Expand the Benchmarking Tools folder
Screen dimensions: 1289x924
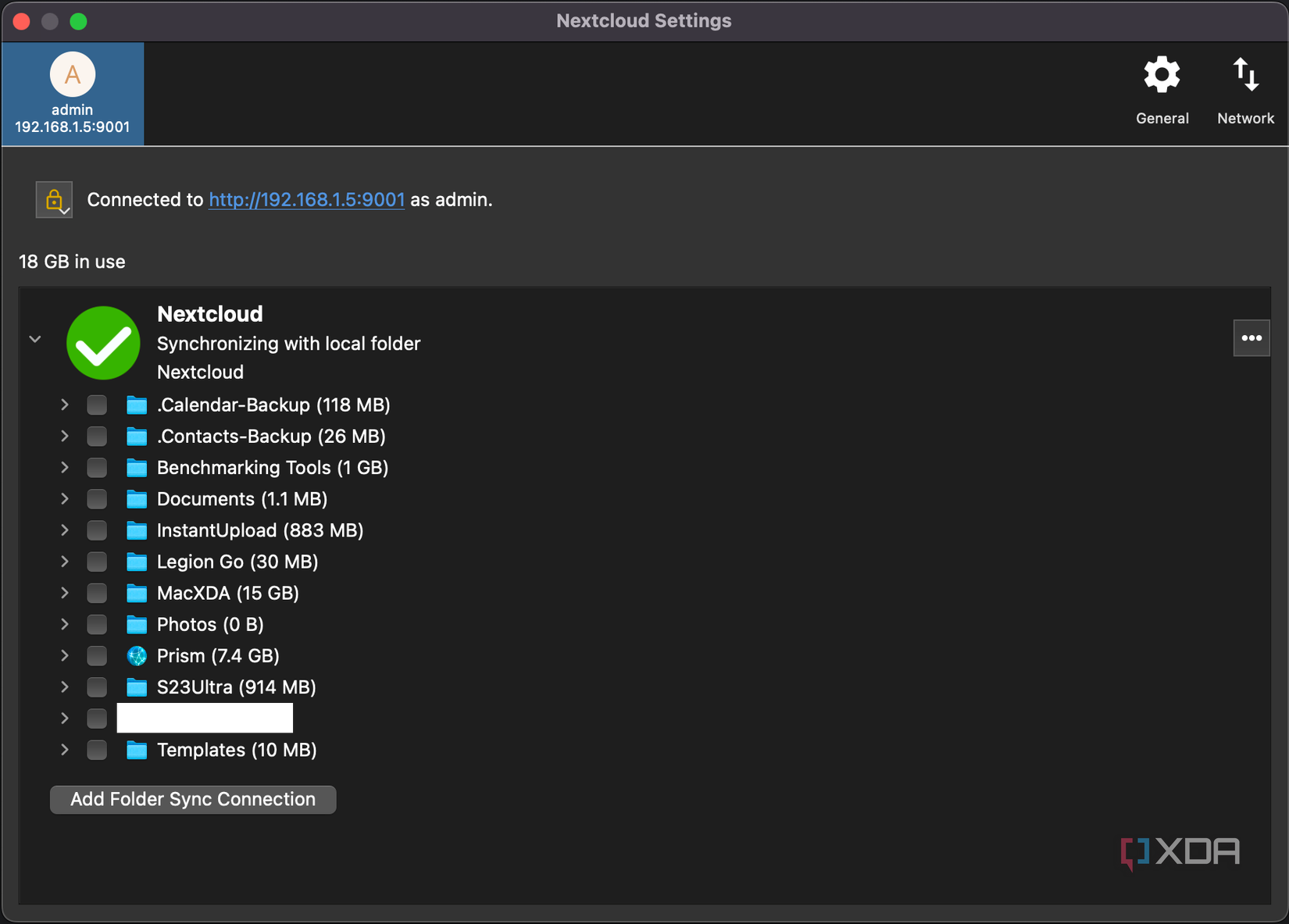click(65, 468)
